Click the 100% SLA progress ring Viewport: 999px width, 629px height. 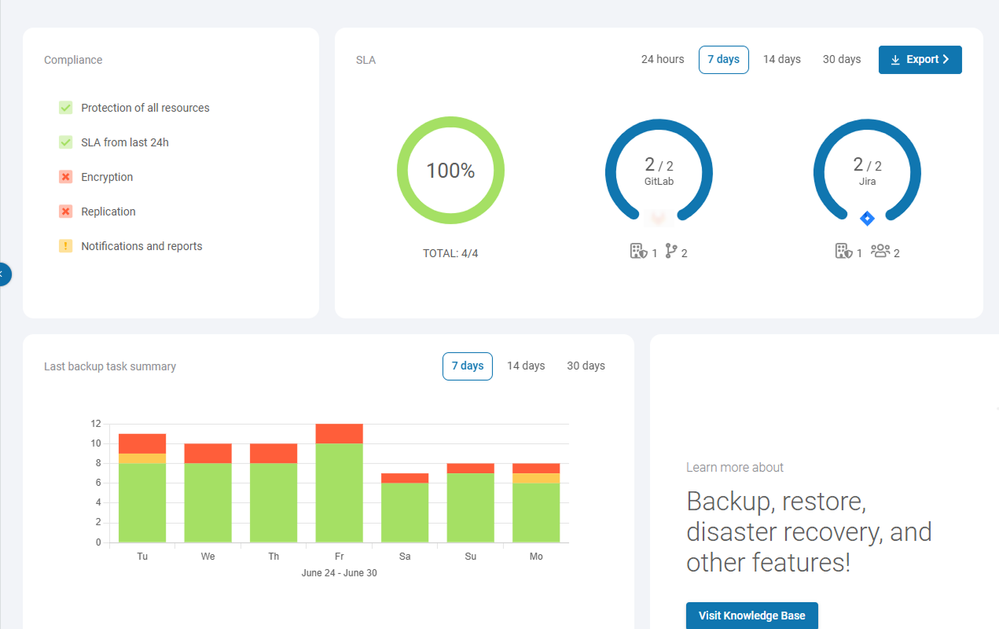coord(450,170)
